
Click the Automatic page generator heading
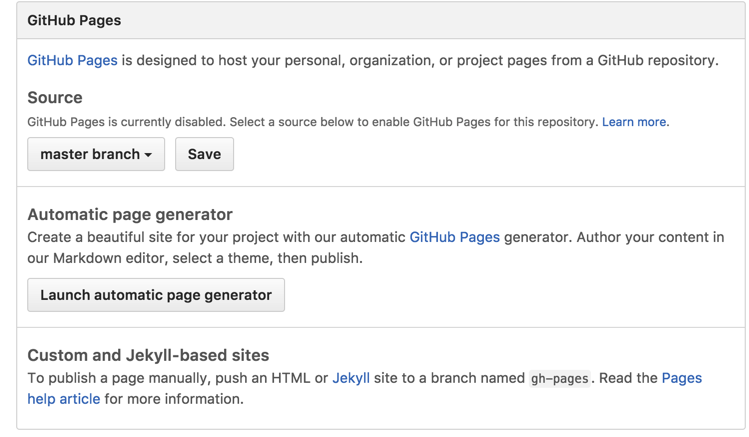pos(130,214)
